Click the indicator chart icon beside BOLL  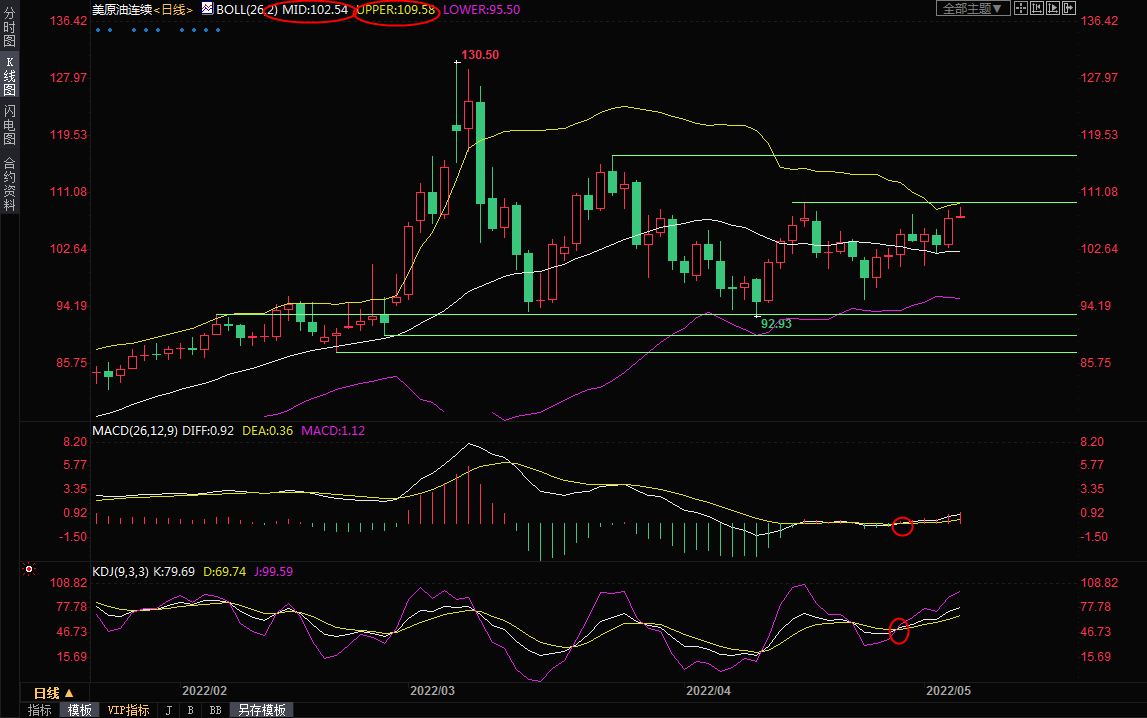(207, 9)
